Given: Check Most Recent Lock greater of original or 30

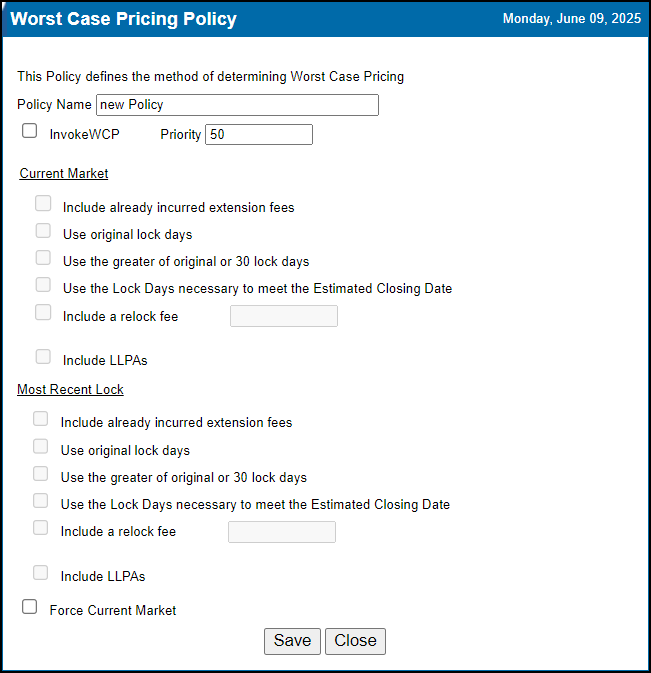Looking at the screenshot, I should pyautogui.click(x=41, y=474).
